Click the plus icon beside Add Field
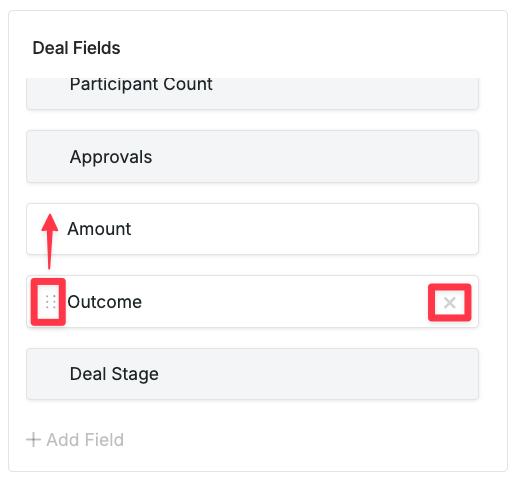 pos(33,439)
